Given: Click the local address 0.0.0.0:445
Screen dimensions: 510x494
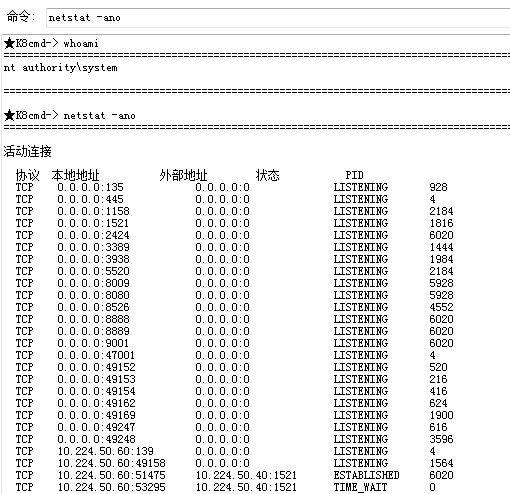Looking at the screenshot, I should (x=90, y=199).
